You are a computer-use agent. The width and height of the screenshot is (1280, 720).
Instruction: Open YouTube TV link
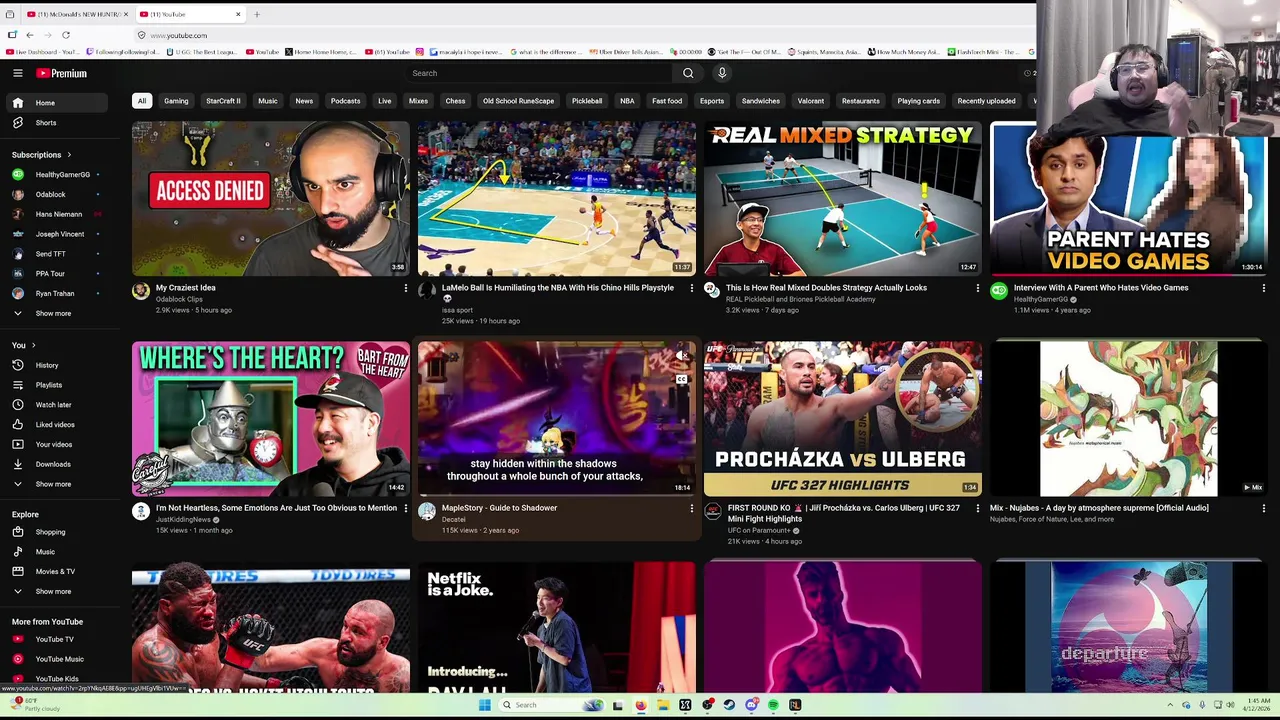pyautogui.click(x=57, y=639)
